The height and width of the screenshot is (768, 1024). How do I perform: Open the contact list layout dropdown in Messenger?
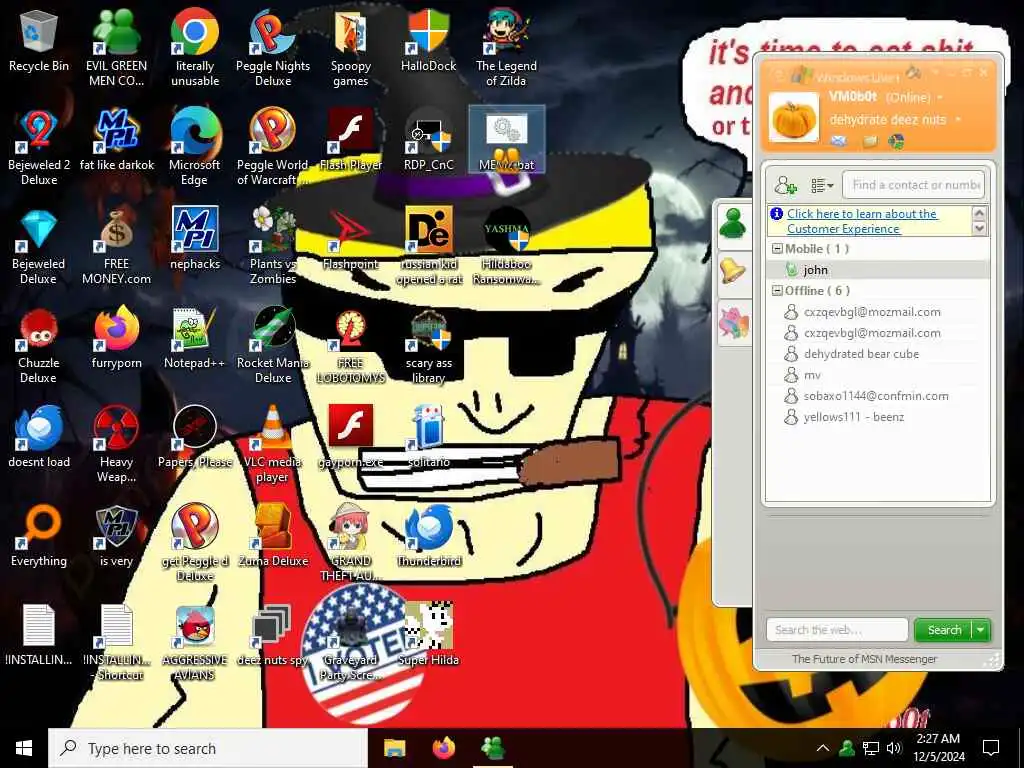click(x=822, y=186)
